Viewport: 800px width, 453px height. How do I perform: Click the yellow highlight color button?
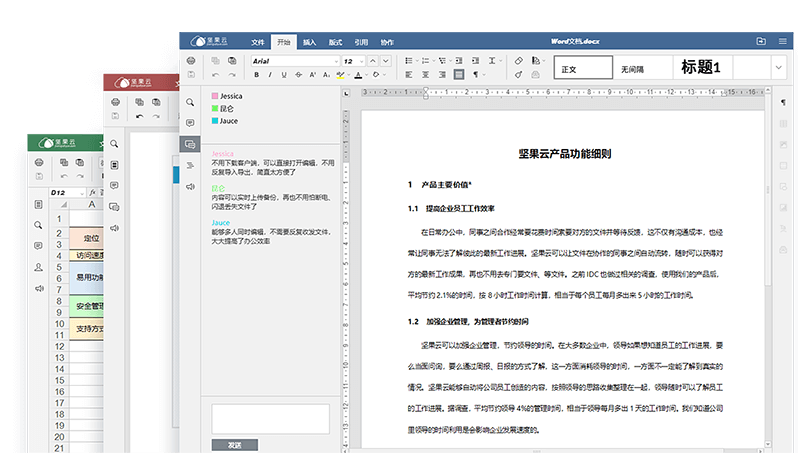(341, 75)
